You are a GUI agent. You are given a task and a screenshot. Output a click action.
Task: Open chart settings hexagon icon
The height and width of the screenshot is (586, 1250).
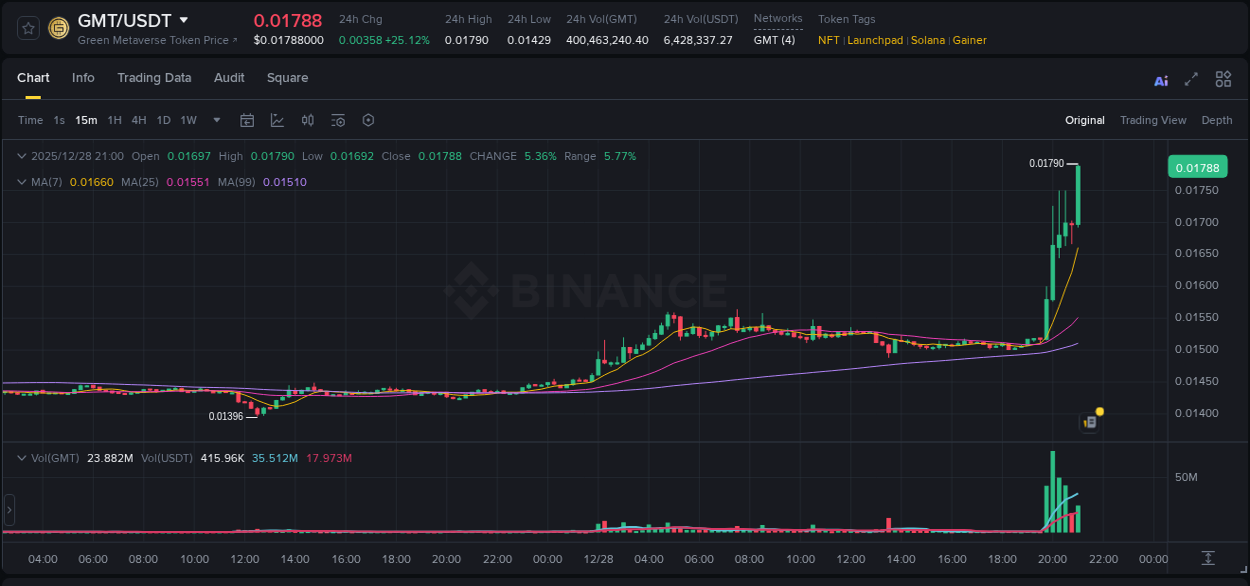368,119
